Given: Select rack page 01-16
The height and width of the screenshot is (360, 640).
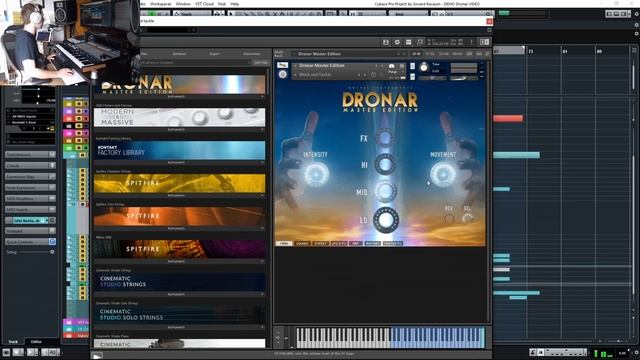Looking at the screenshot, I should [x=416, y=54].
